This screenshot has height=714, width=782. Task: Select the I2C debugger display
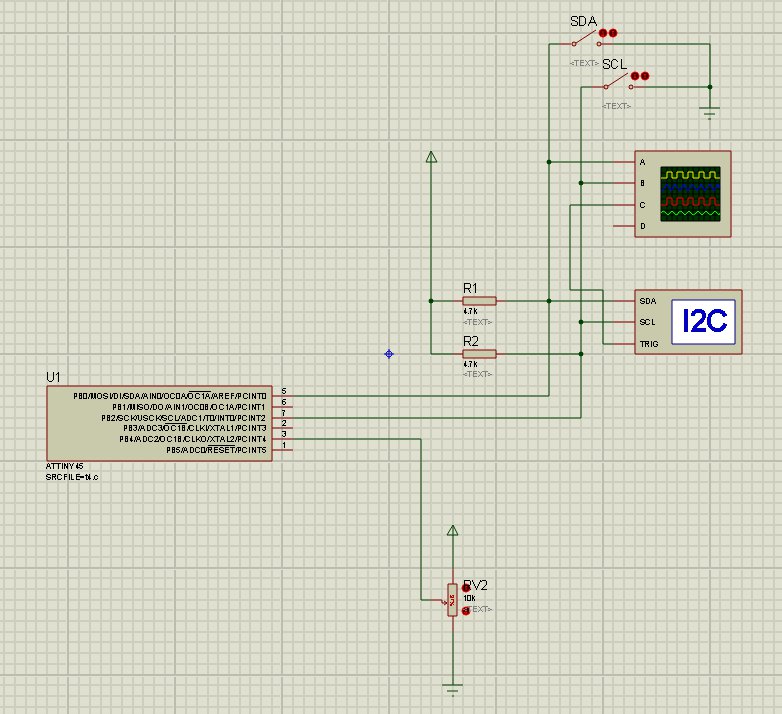pyautogui.click(x=703, y=321)
